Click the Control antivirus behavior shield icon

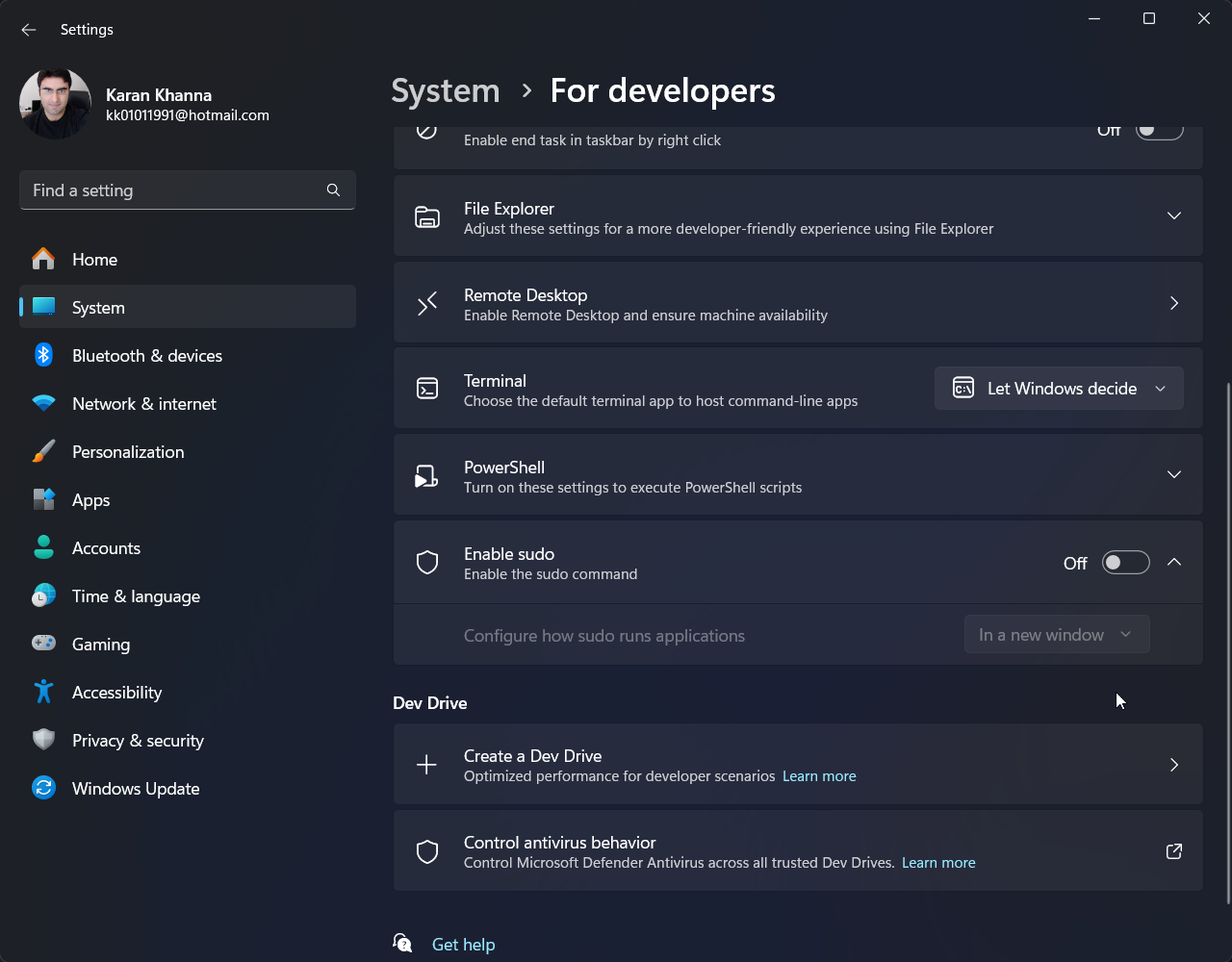tap(427, 851)
